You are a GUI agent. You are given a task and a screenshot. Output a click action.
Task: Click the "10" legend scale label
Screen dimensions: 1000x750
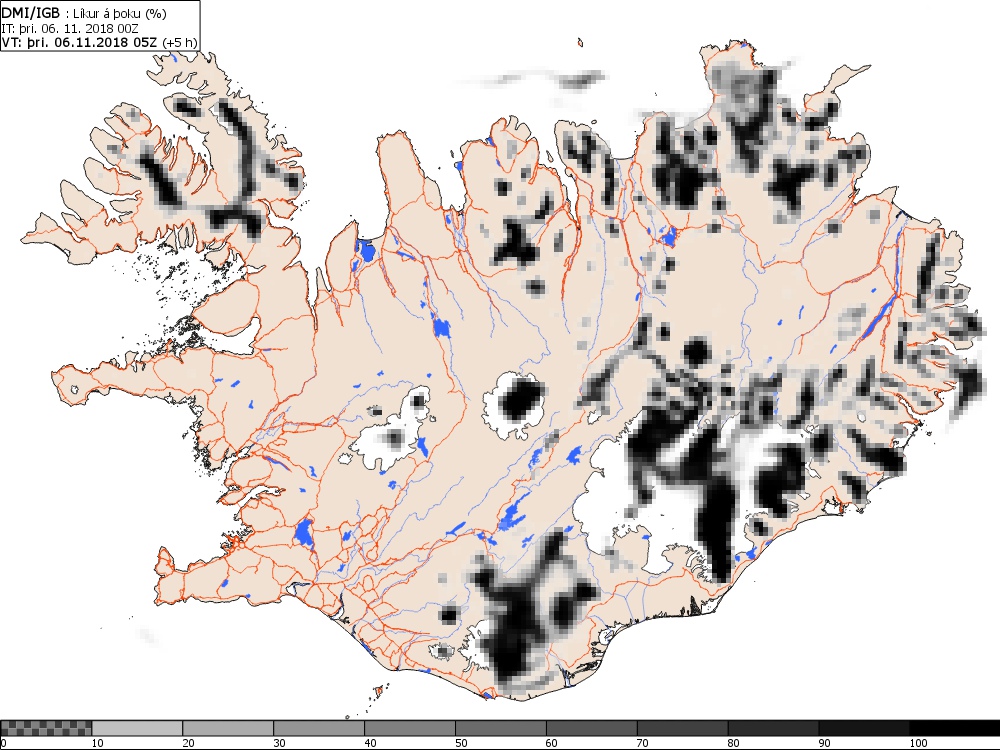tap(97, 743)
